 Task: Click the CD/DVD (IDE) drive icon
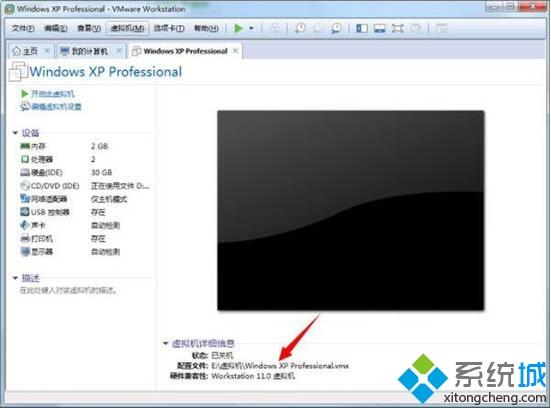coord(25,186)
